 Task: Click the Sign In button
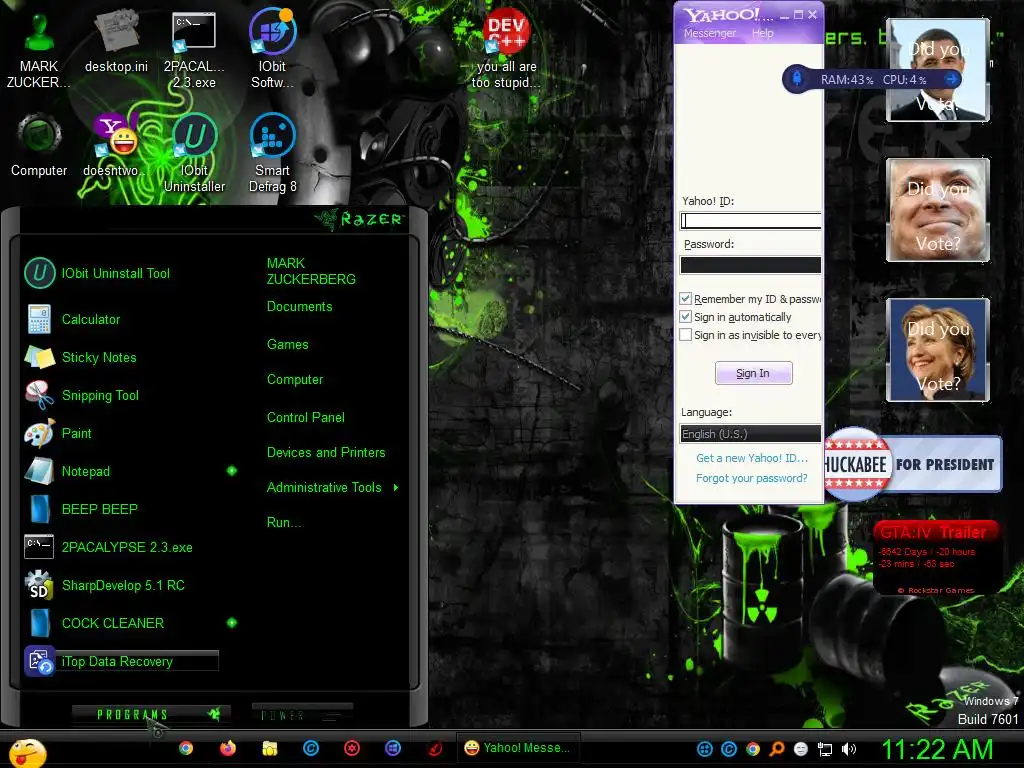[x=753, y=373]
